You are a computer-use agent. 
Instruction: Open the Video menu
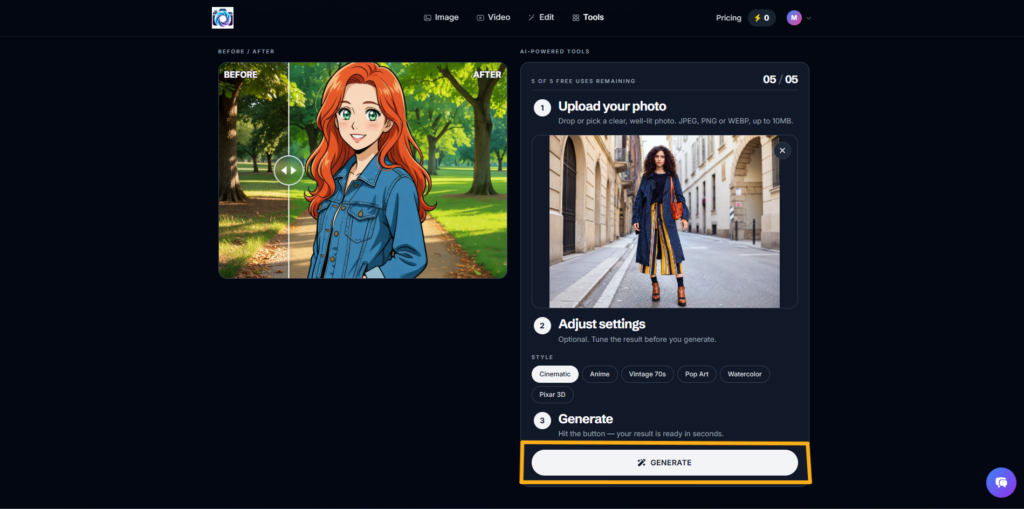click(493, 18)
